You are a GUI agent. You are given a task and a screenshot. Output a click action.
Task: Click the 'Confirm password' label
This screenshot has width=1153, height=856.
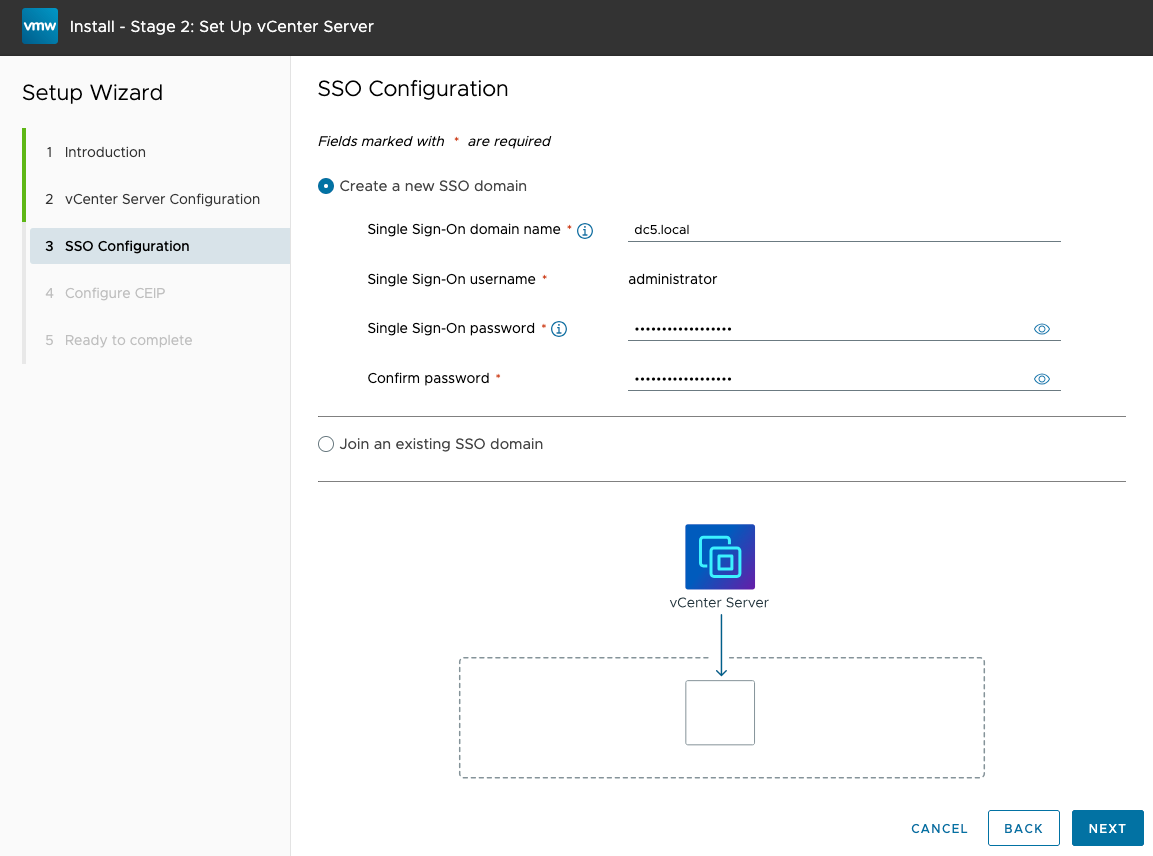click(429, 378)
